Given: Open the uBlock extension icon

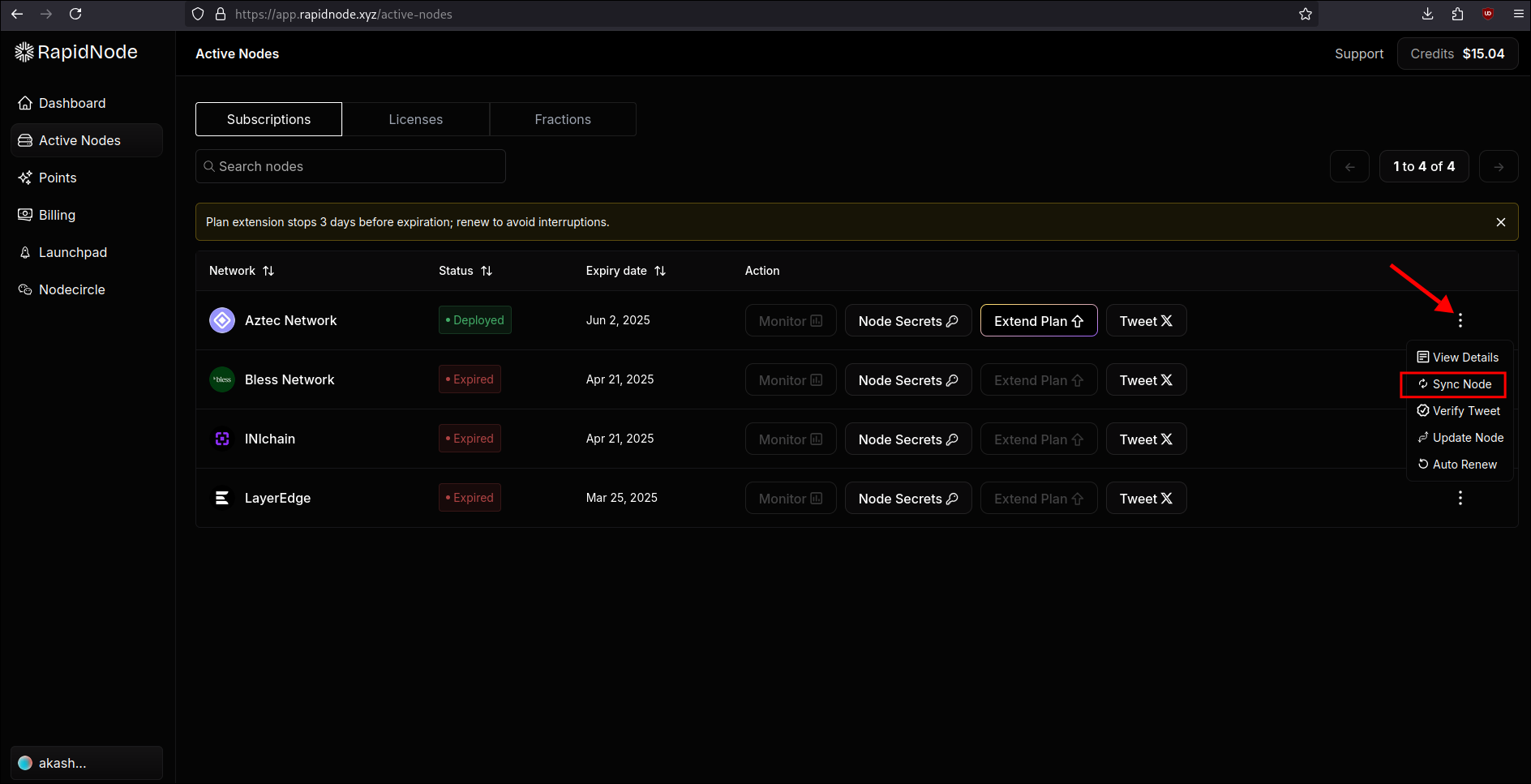Looking at the screenshot, I should coord(1488,14).
